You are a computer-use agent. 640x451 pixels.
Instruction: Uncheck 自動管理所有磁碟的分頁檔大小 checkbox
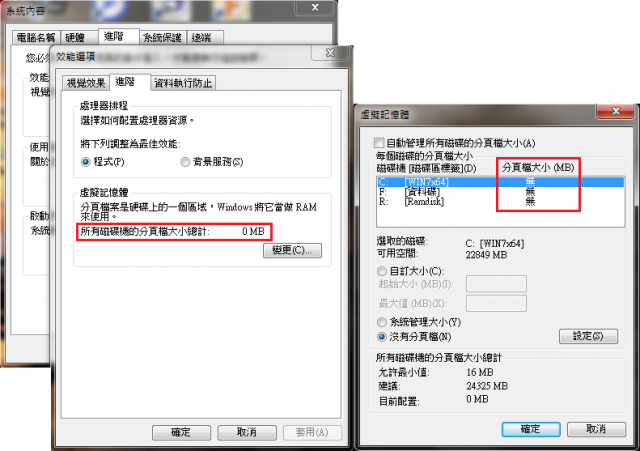point(379,143)
